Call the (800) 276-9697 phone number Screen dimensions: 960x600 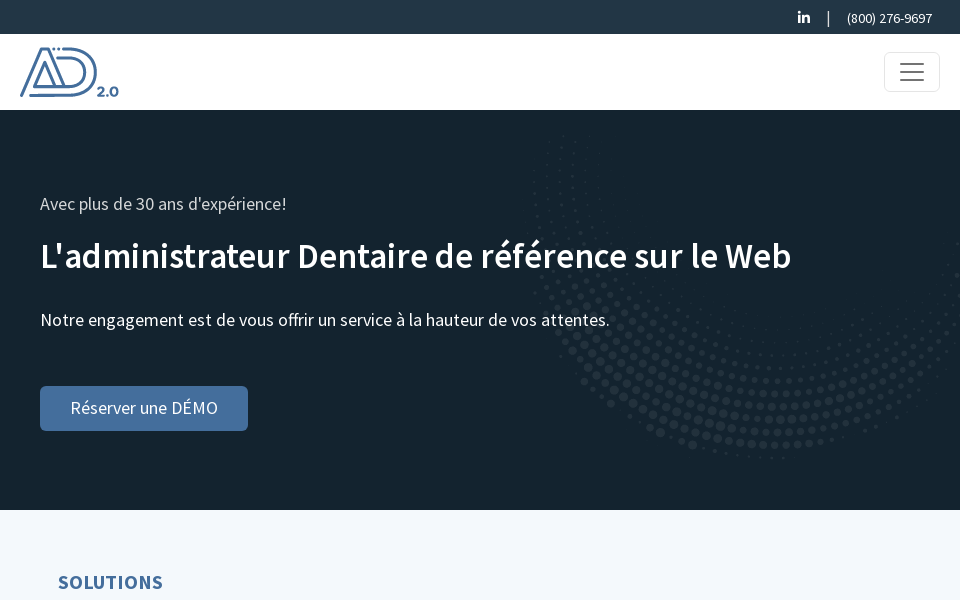coord(889,18)
